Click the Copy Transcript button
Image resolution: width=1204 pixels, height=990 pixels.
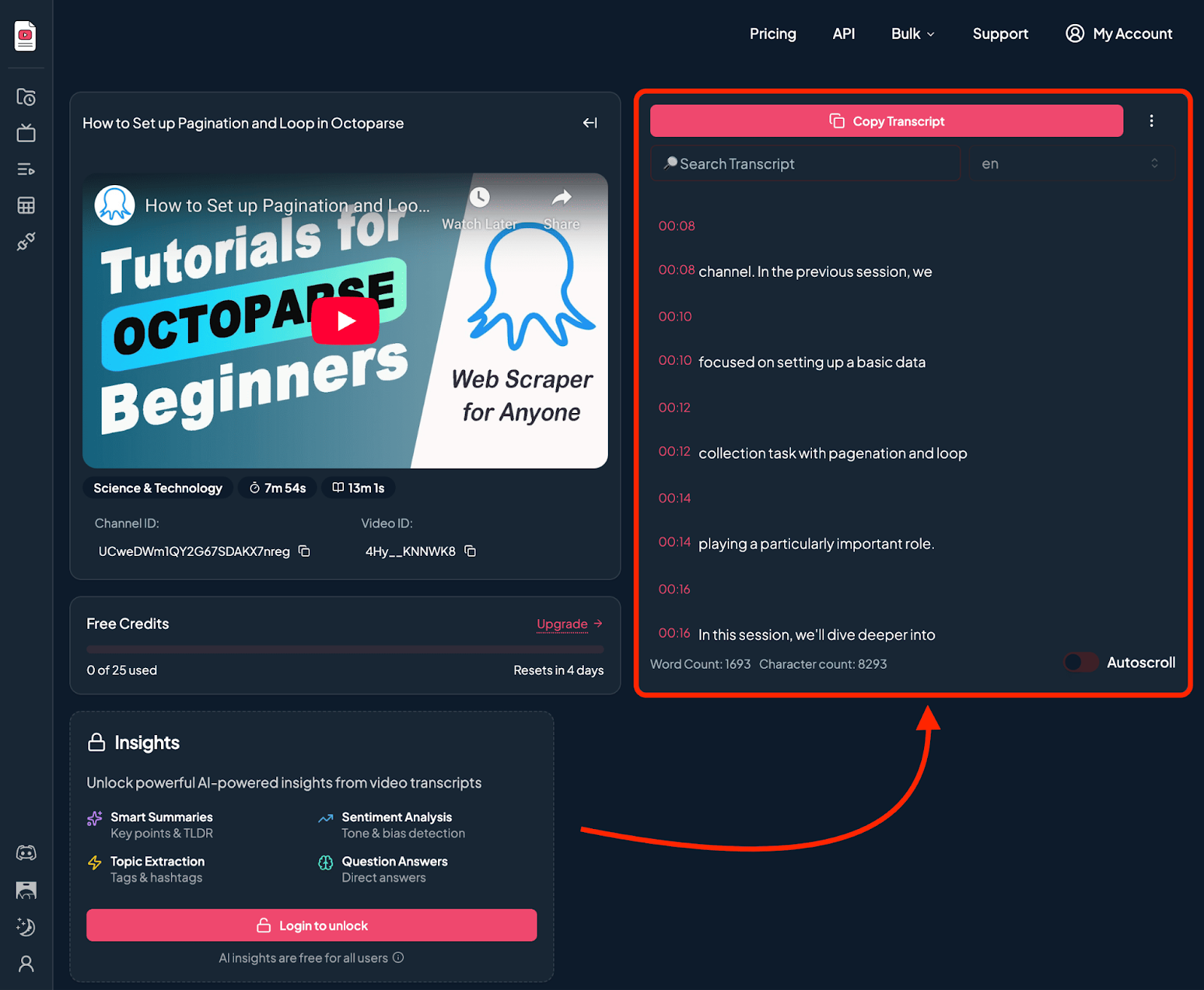(886, 120)
